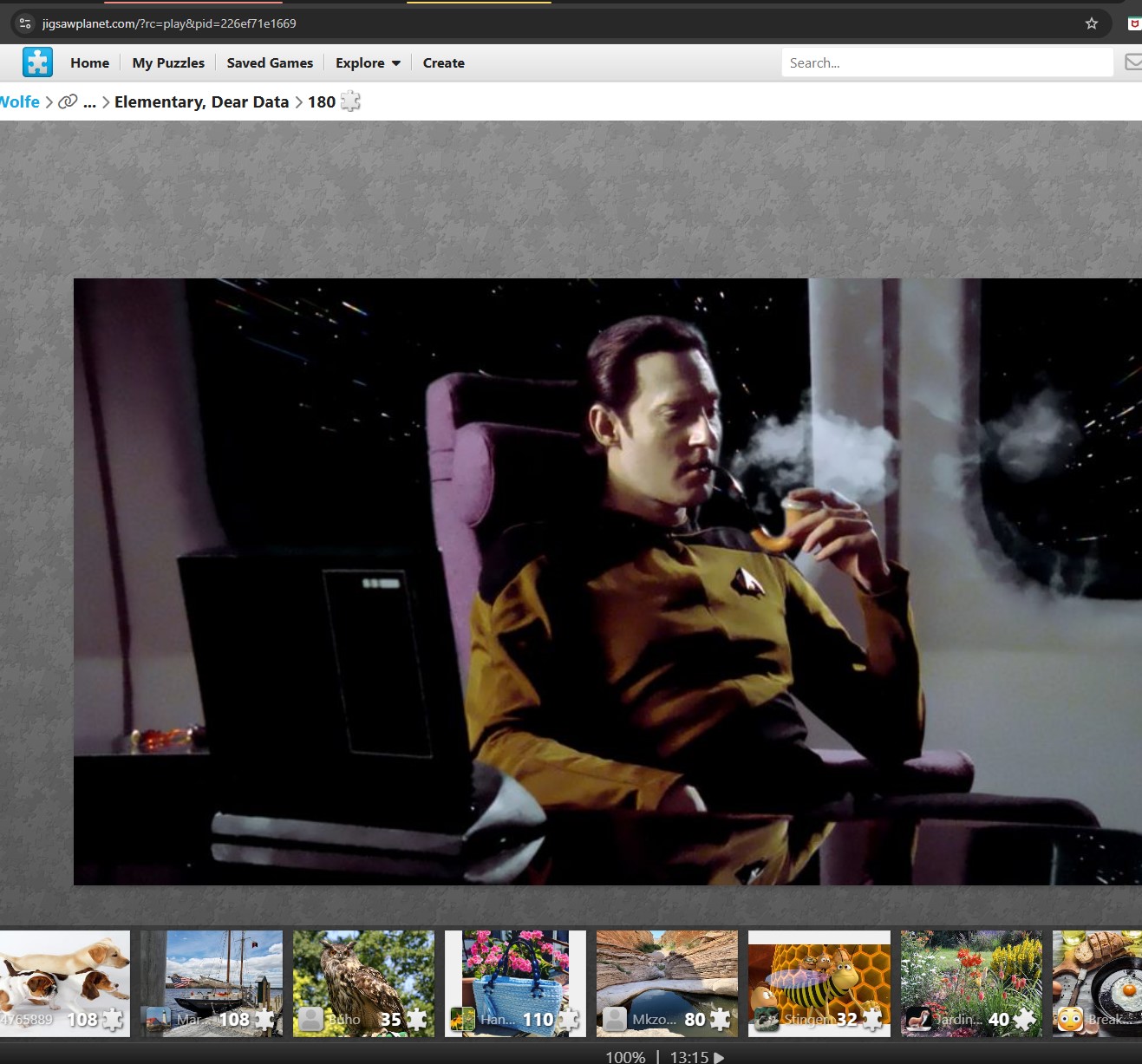1142x1064 pixels.
Task: Click the browser address bar URL
Action: point(169,23)
